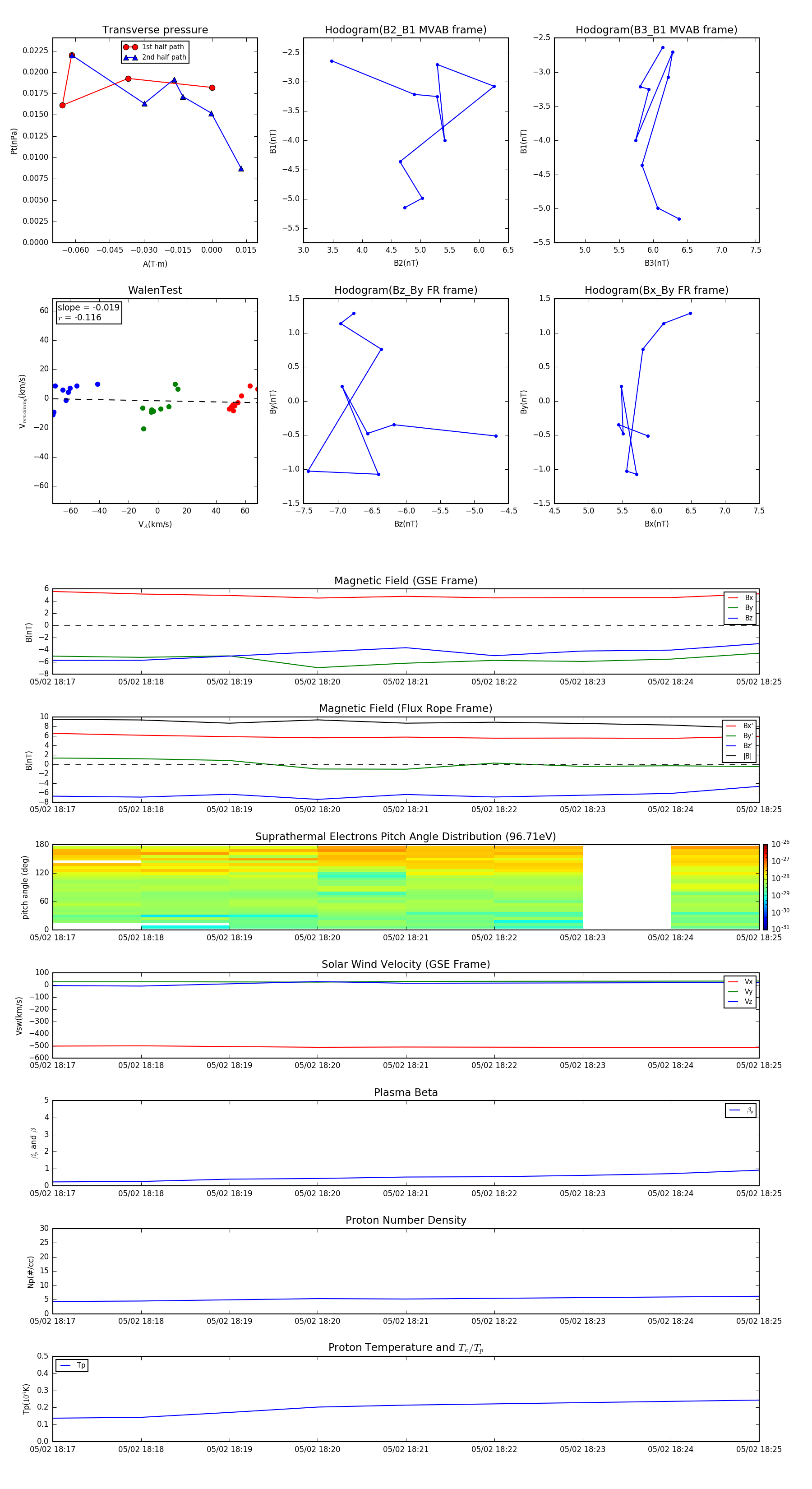Click the 'Magnetic Field (Flux Rope Frame)' title
Image resolution: width=812 pixels, height=1489 pixels.
(406, 709)
